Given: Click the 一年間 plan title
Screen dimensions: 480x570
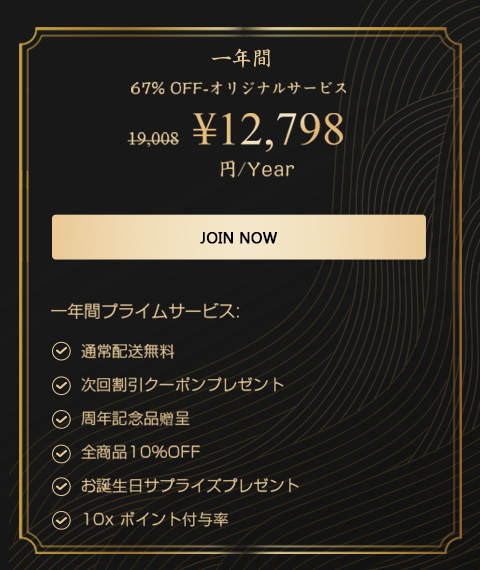Looking at the screenshot, I should [x=241, y=59].
